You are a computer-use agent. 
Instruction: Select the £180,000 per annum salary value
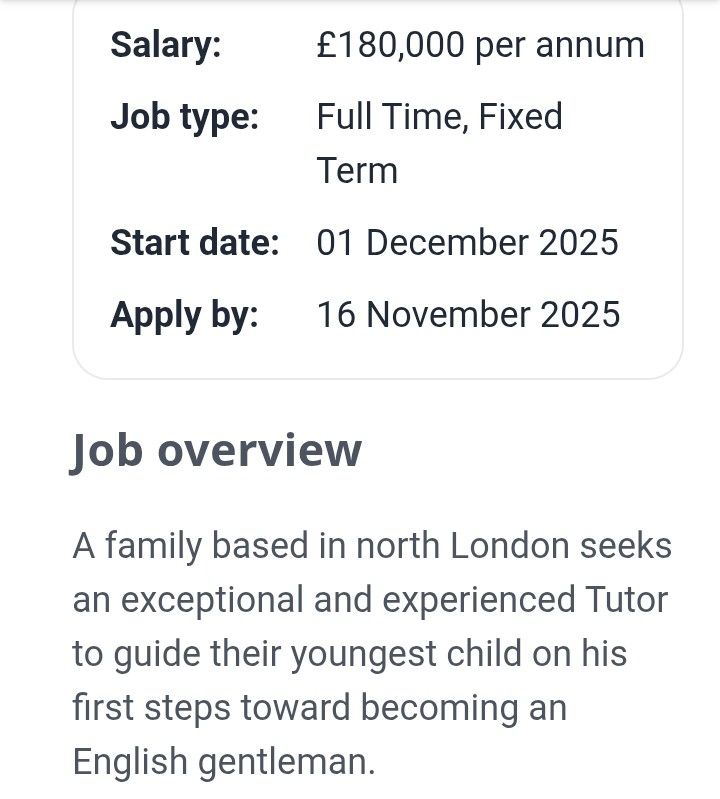(x=480, y=45)
